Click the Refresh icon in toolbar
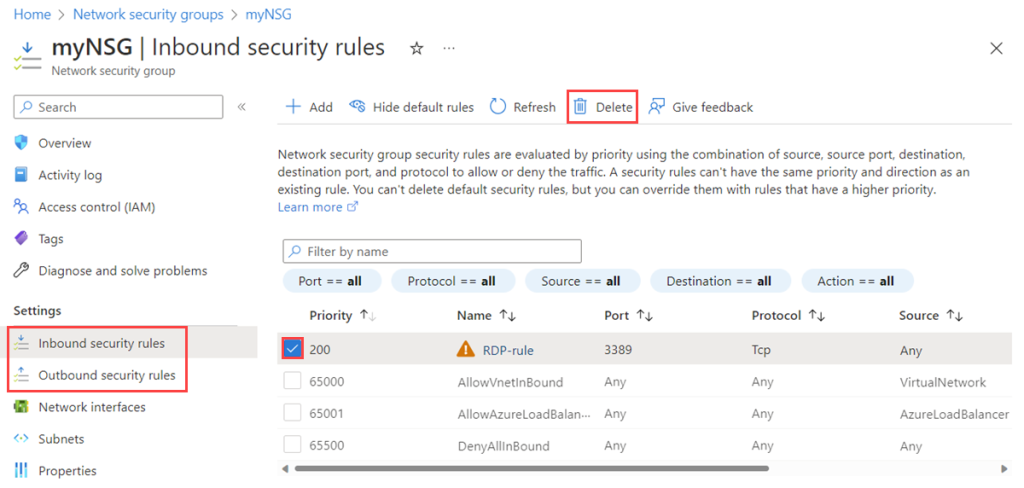Screen dimensions: 1024x488 pyautogui.click(x=498, y=107)
